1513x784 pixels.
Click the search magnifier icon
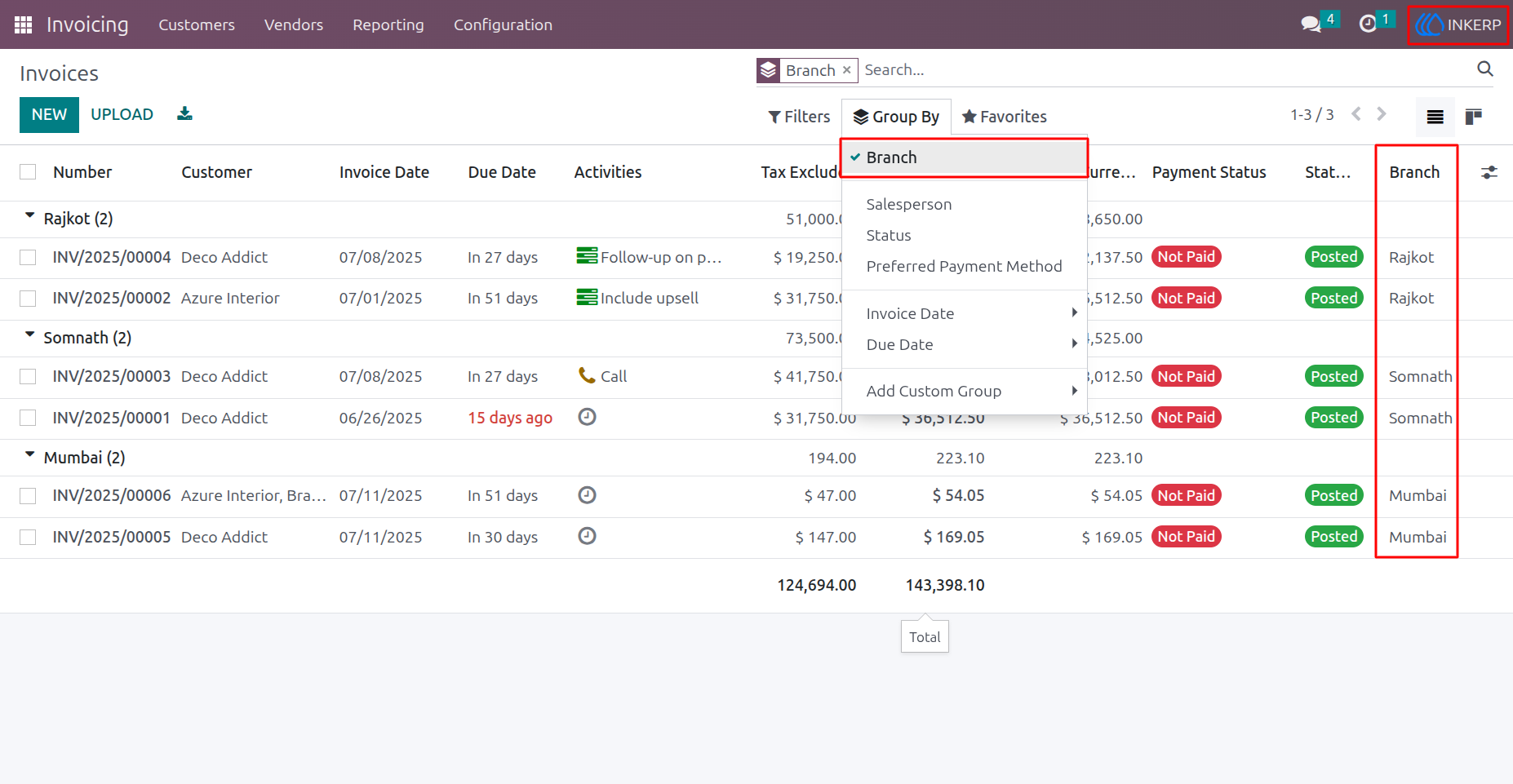pos(1485,69)
